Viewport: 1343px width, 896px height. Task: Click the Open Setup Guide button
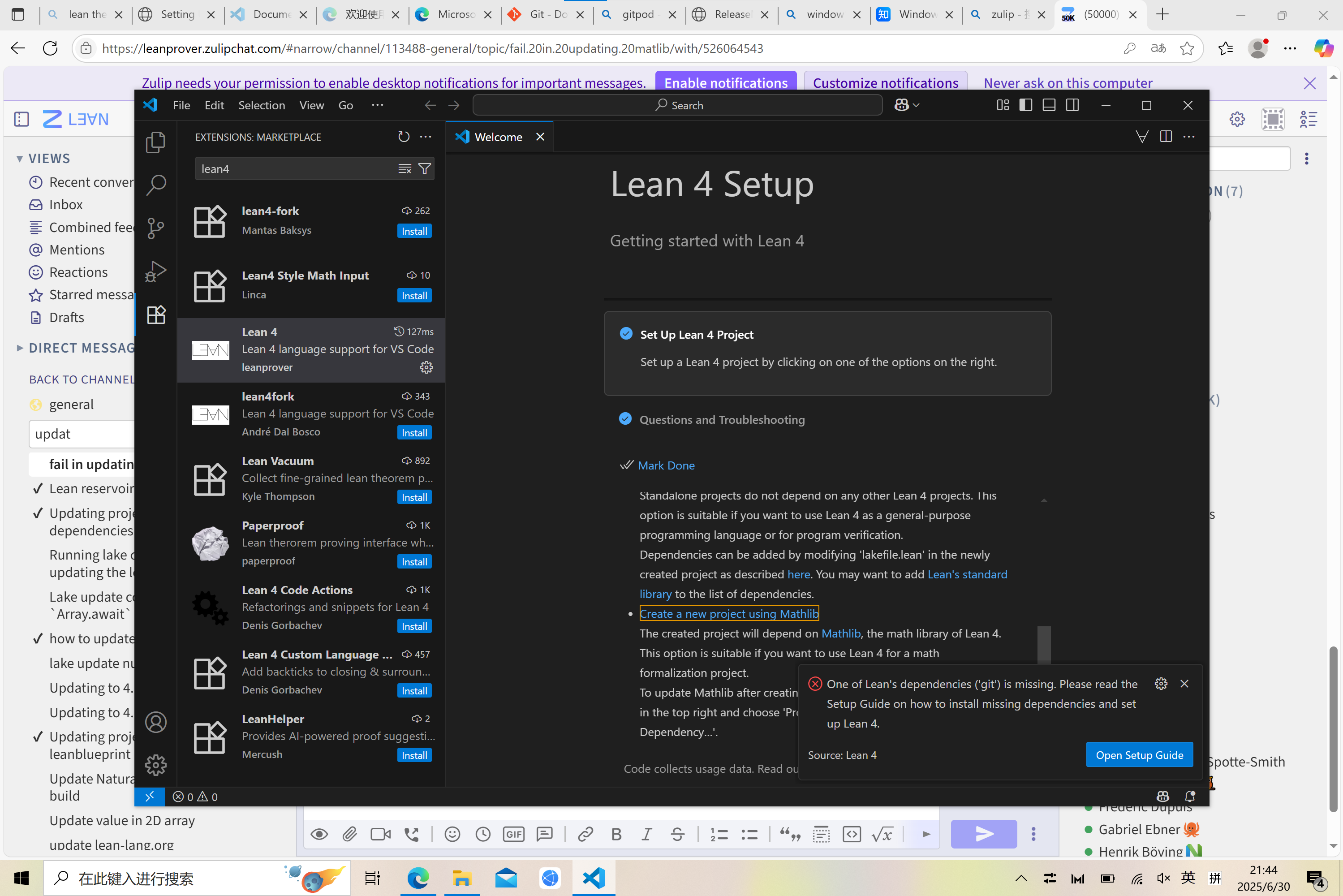point(1139,755)
